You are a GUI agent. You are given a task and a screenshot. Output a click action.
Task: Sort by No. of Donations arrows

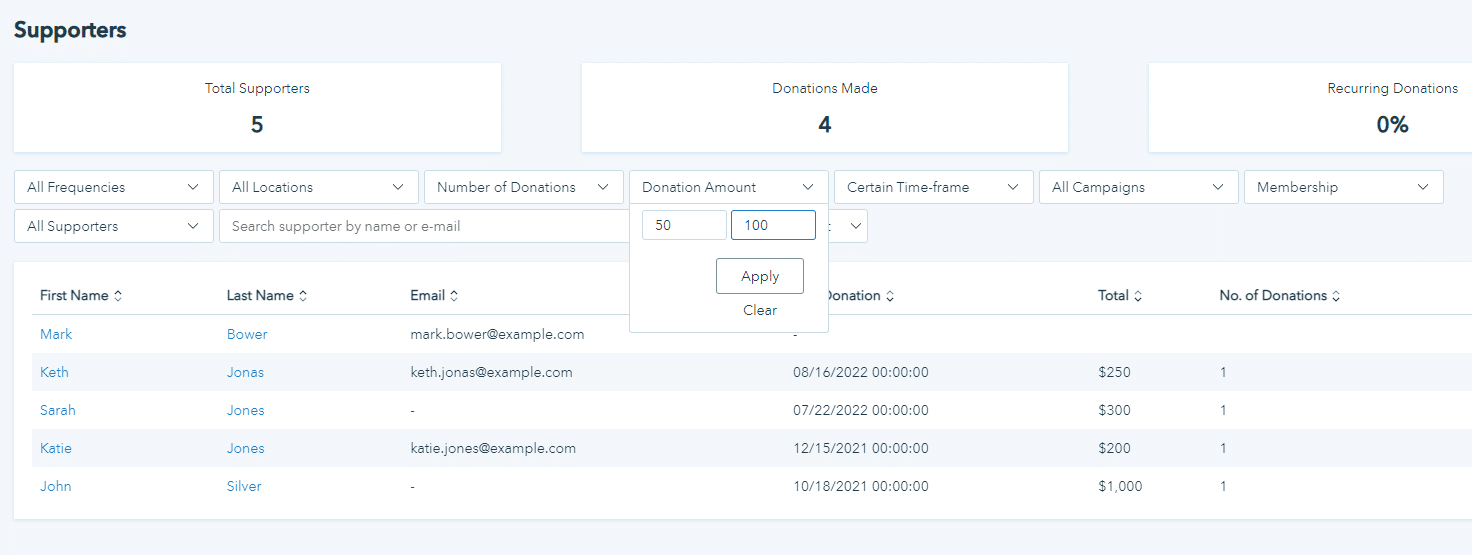point(1336,296)
